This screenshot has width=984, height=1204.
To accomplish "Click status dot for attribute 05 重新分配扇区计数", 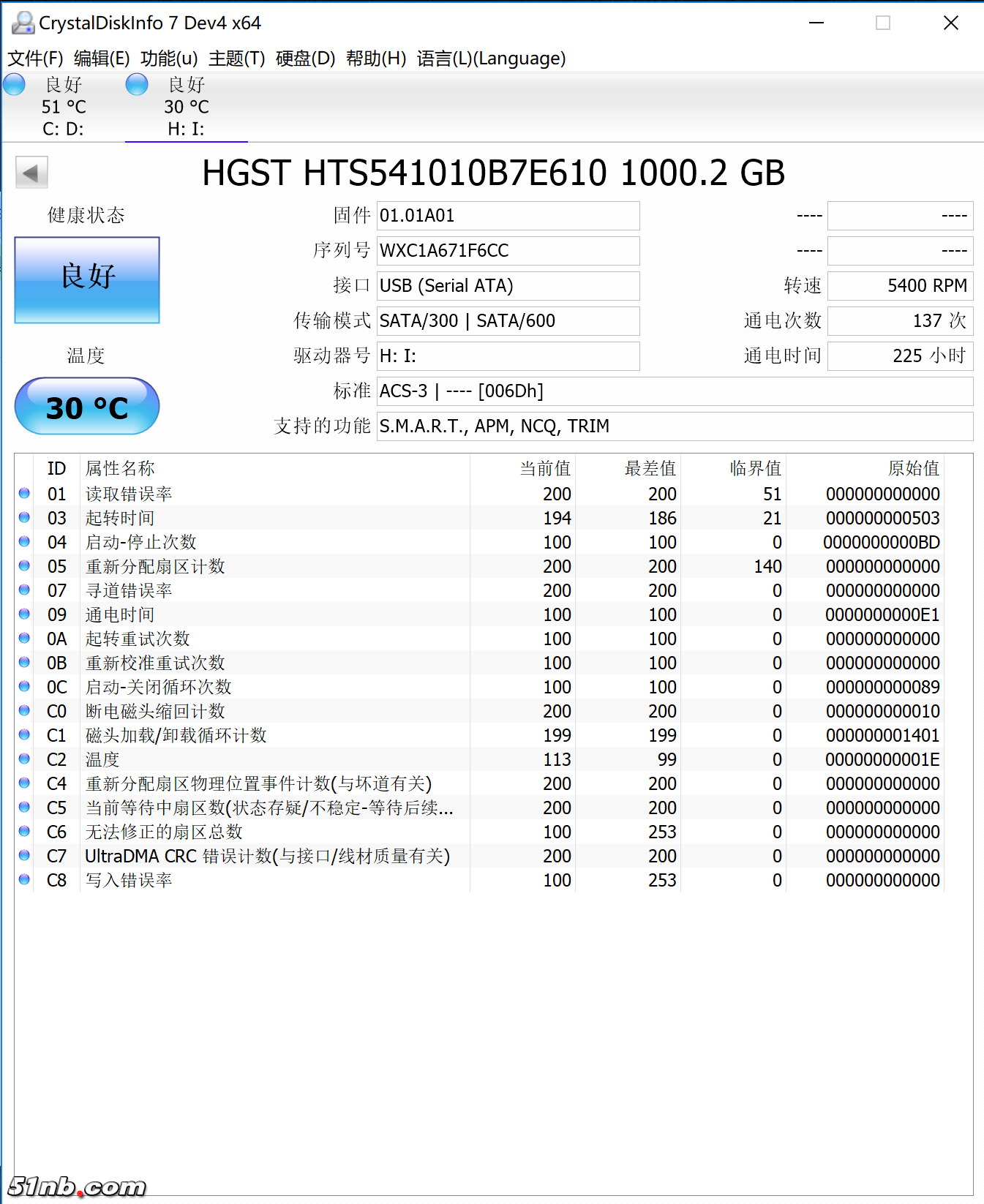I will (x=24, y=566).
